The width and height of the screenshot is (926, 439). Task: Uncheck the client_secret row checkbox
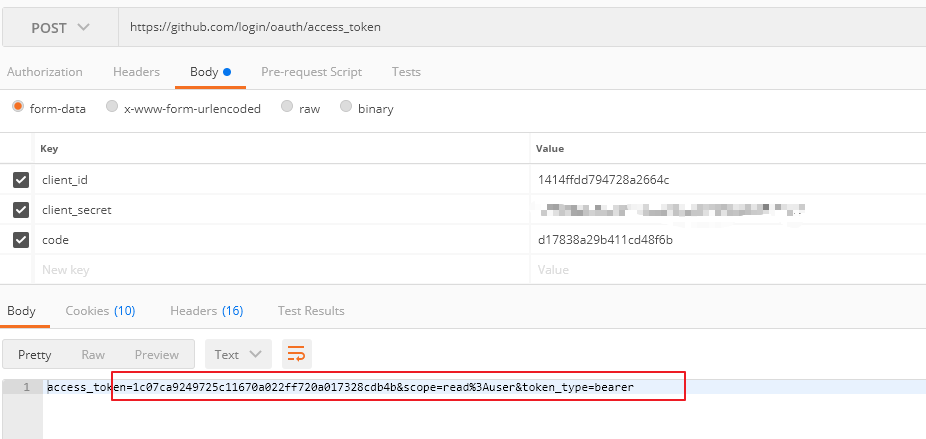pos(20,210)
